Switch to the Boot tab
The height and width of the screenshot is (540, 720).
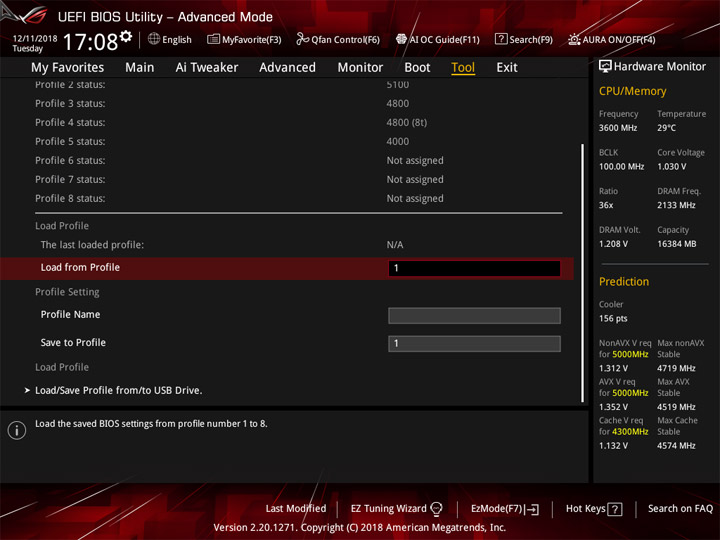tap(417, 68)
